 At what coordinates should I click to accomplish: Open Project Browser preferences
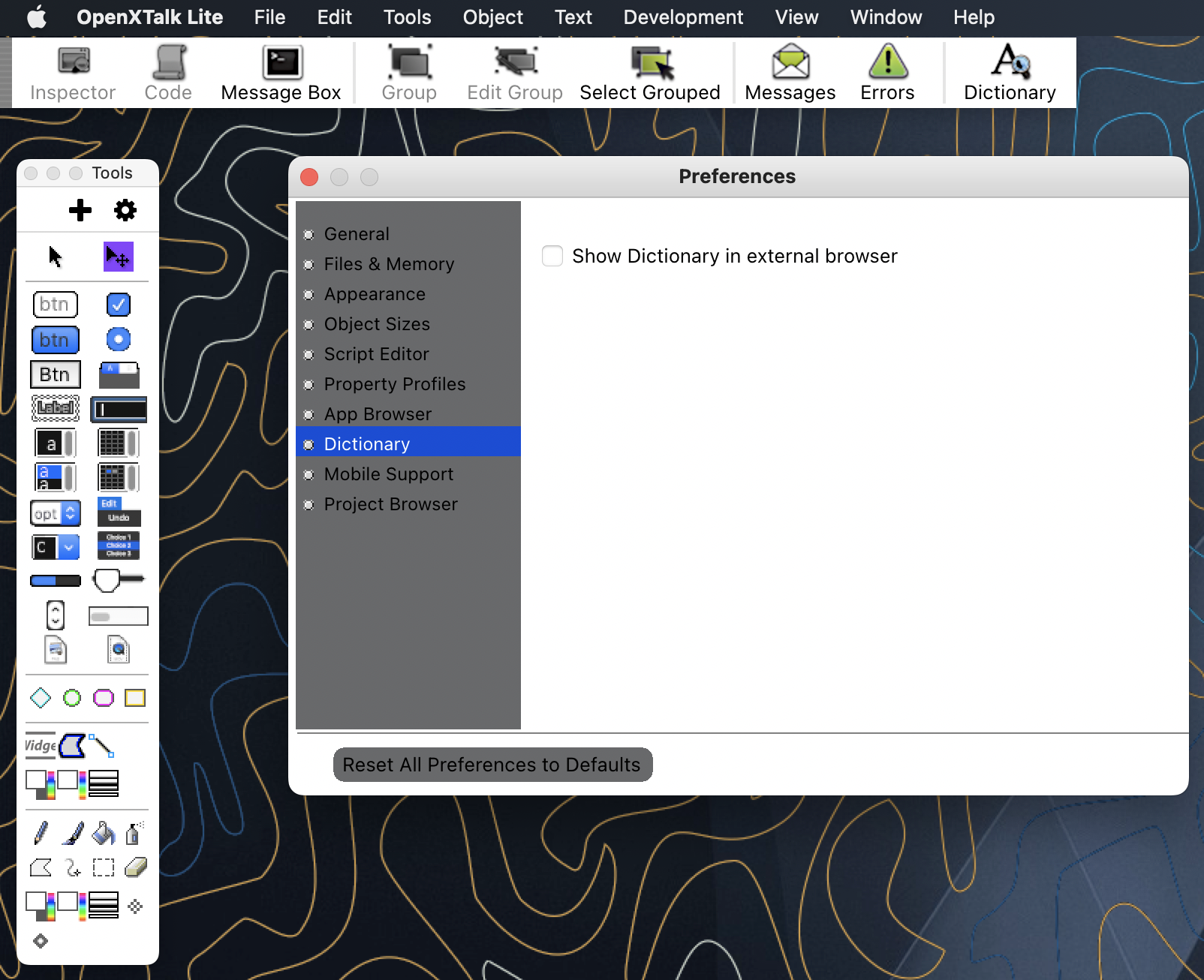pyautogui.click(x=408, y=504)
